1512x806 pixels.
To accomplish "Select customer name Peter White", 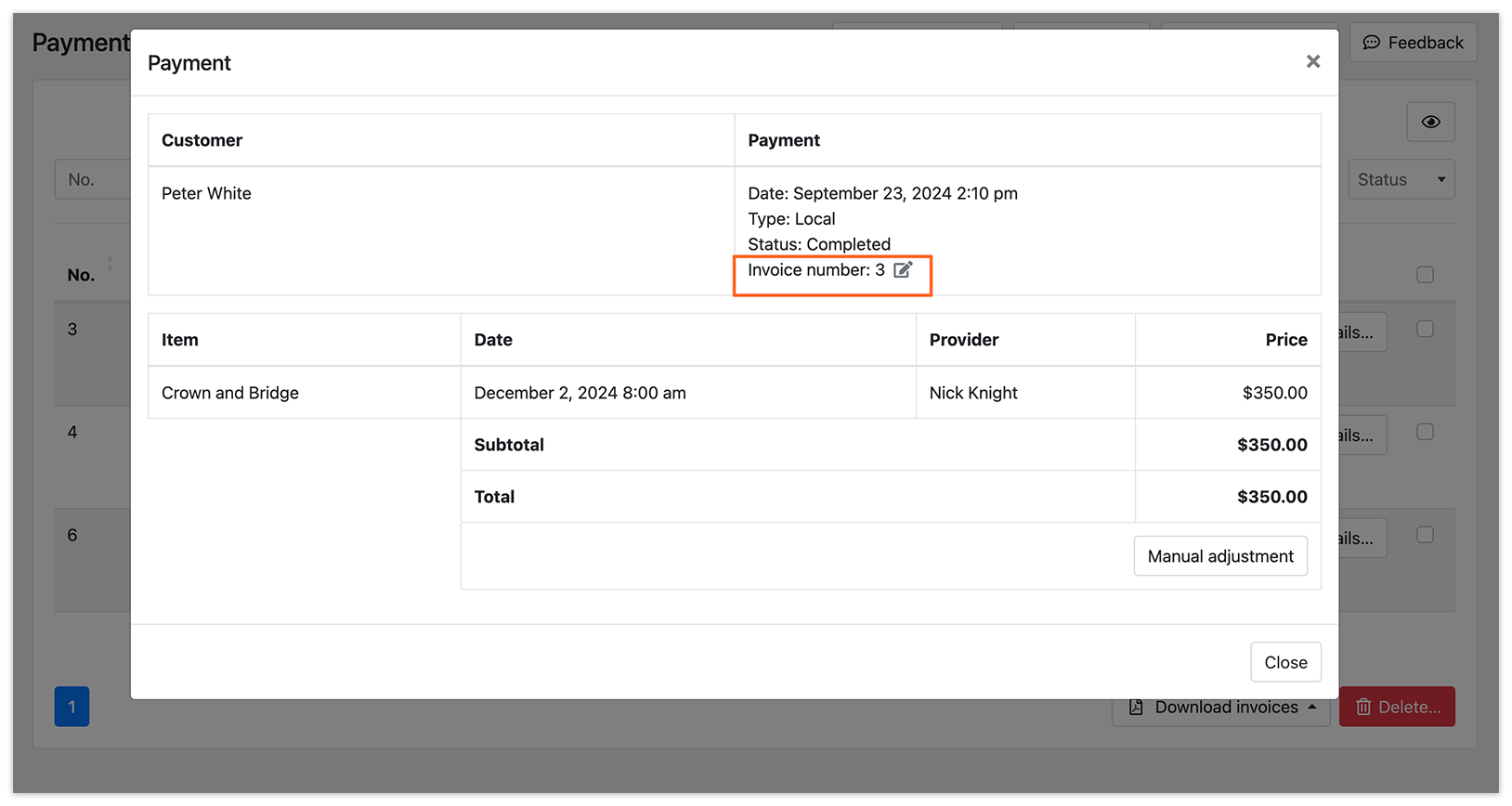I will tap(206, 193).
